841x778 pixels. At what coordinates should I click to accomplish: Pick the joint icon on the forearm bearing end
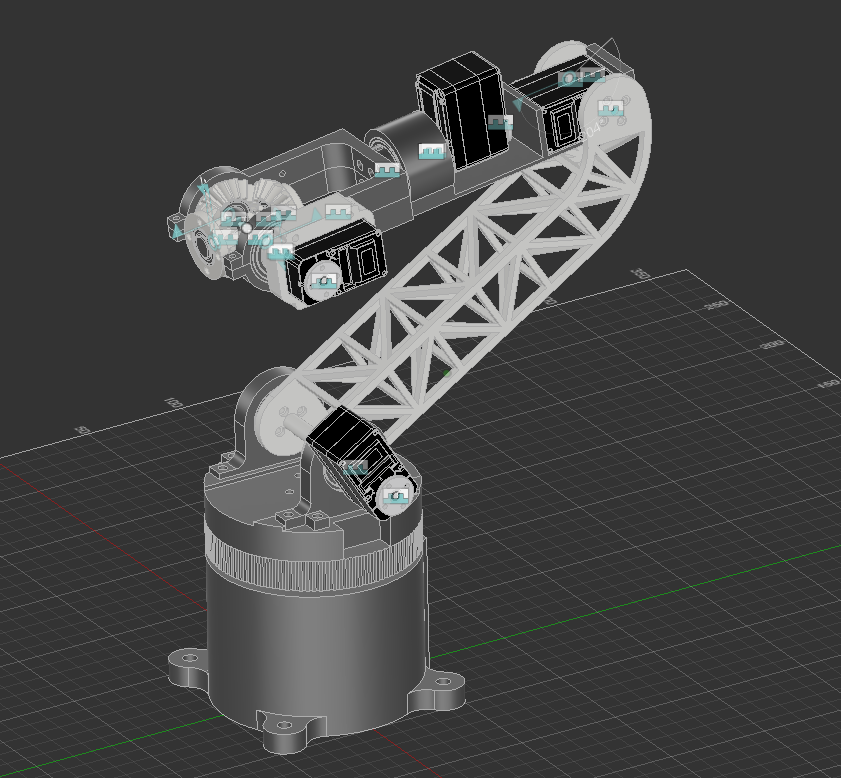387,170
